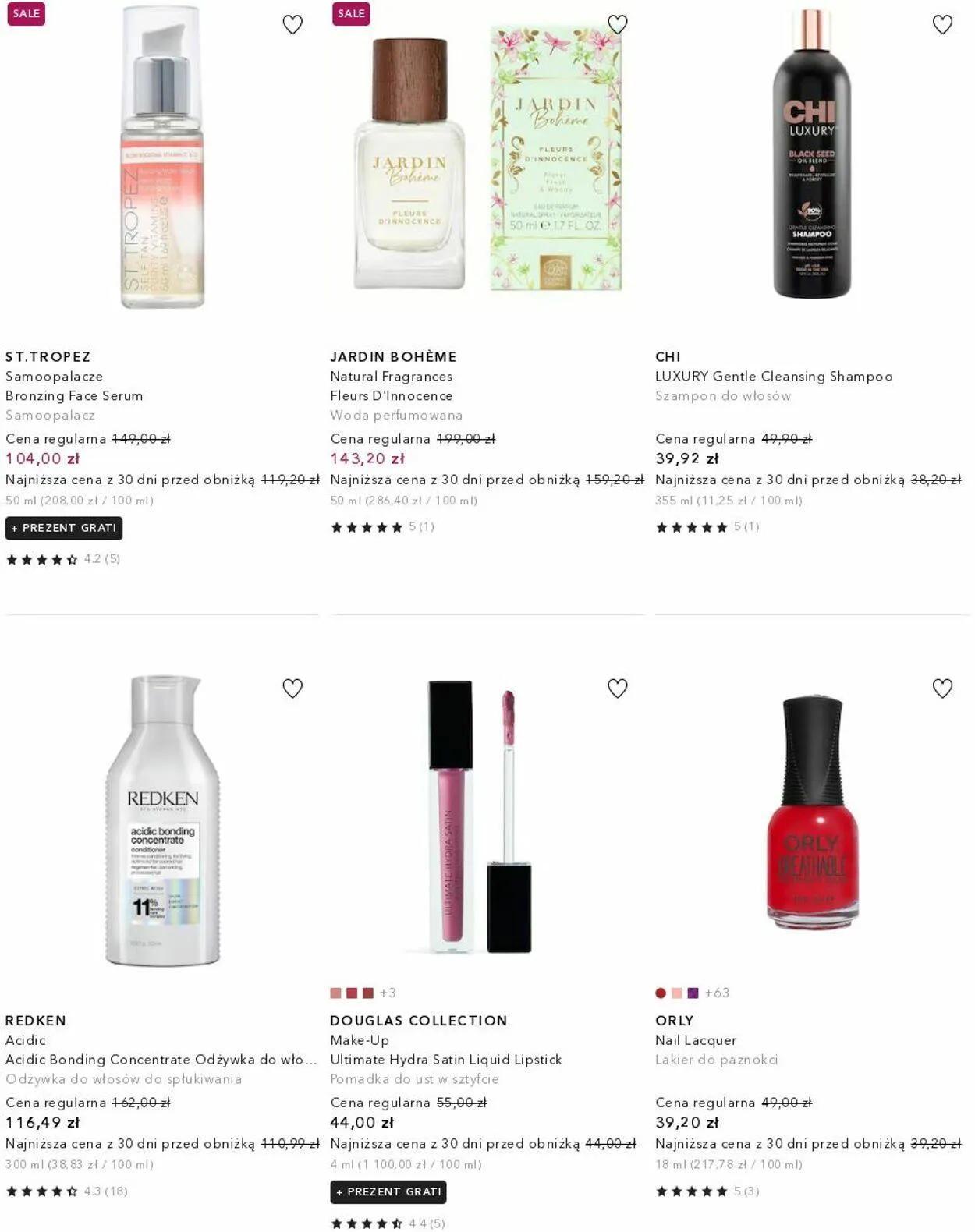Click SALE badge on St.Tropez product
This screenshot has height=1232, width=975.
pyautogui.click(x=26, y=13)
